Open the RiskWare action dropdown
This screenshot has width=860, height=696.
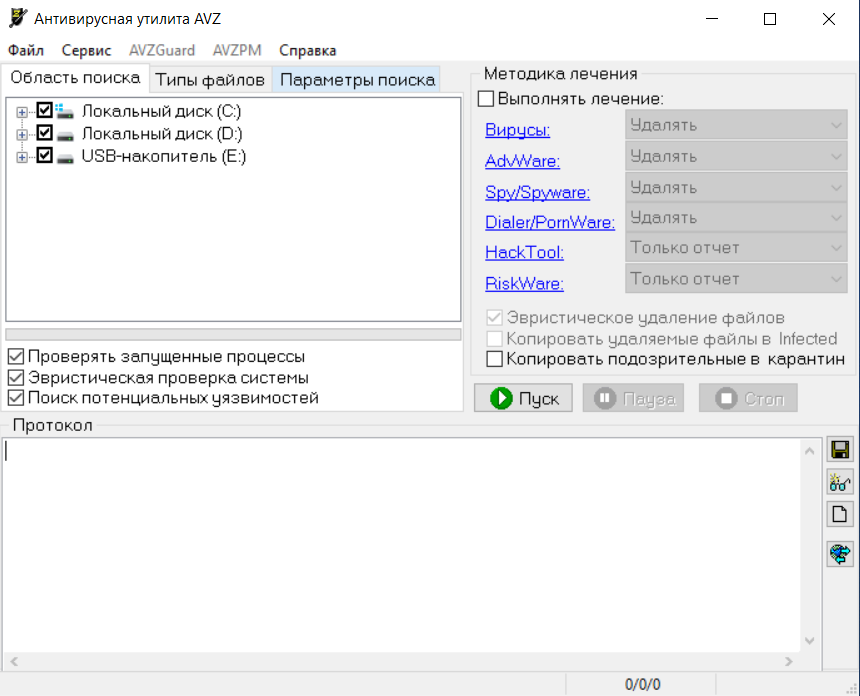click(x=736, y=279)
